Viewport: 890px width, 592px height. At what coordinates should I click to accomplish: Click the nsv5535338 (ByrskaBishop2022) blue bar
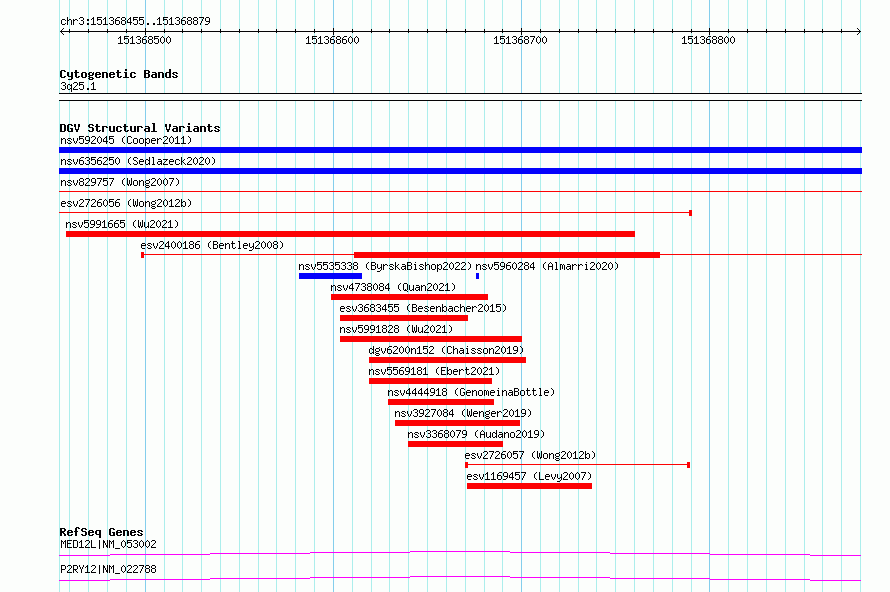330,276
